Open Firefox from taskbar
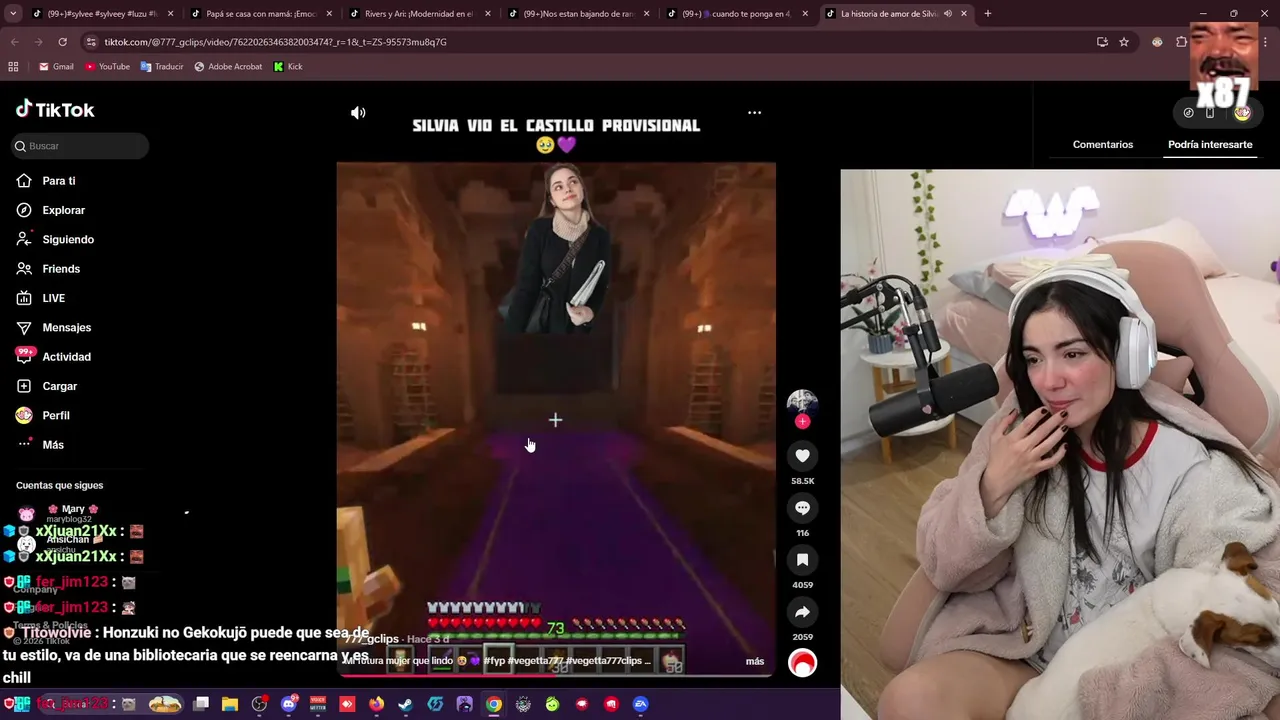The height and width of the screenshot is (720, 1280). pos(376,704)
